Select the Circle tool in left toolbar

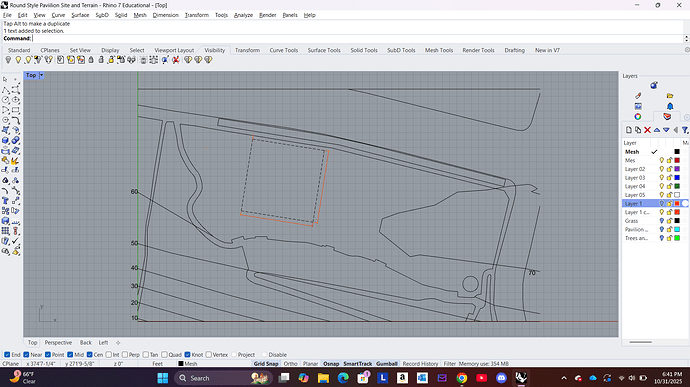6,100
